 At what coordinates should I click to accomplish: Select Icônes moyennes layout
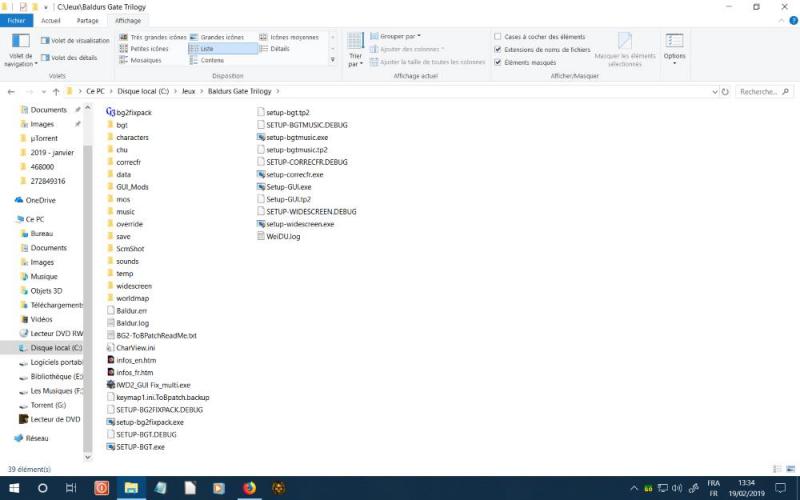[289, 37]
